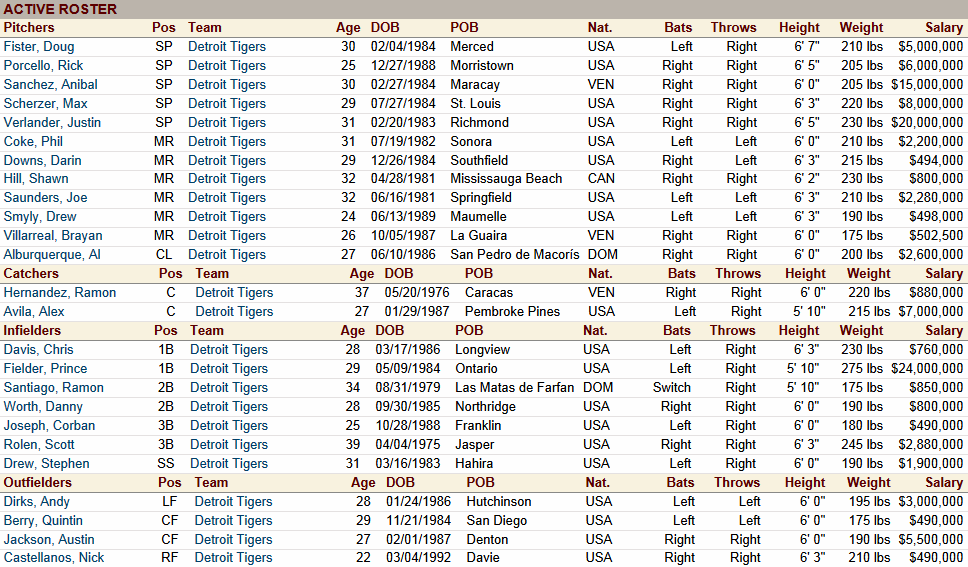Image resolution: width=968 pixels, height=567 pixels.
Task: Click Detroit Tigers link in Anibal Sanchez's row
Action: (227, 84)
